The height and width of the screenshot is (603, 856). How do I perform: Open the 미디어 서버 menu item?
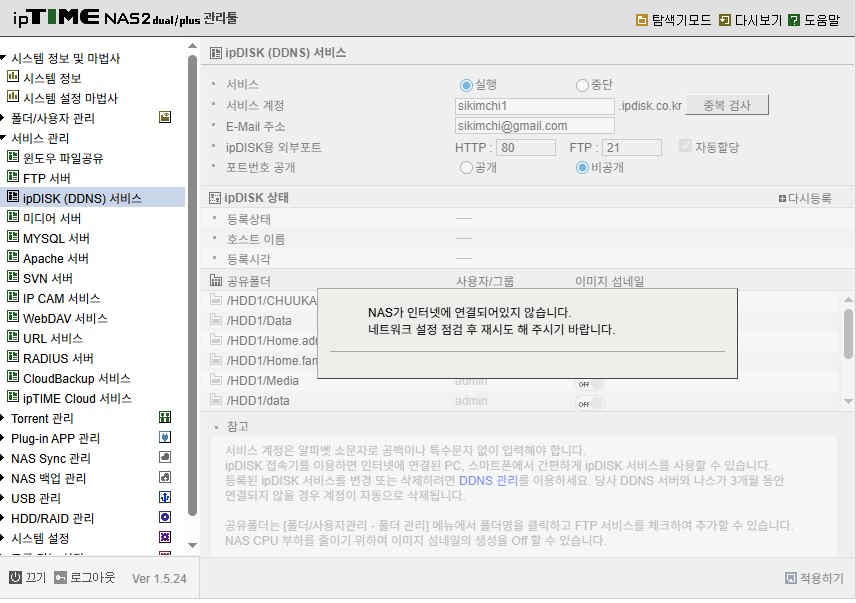click(x=52, y=218)
